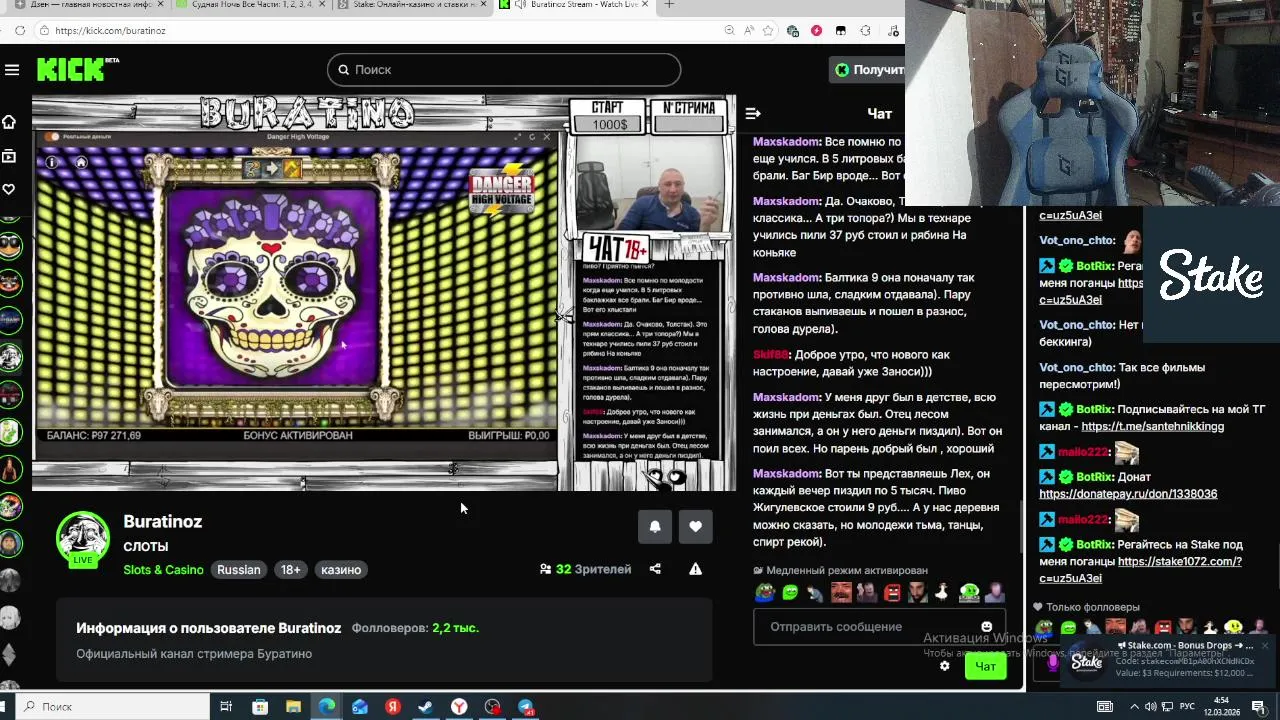
Task: Open the browse icon in Kick sidebar
Action: [x=9, y=156]
